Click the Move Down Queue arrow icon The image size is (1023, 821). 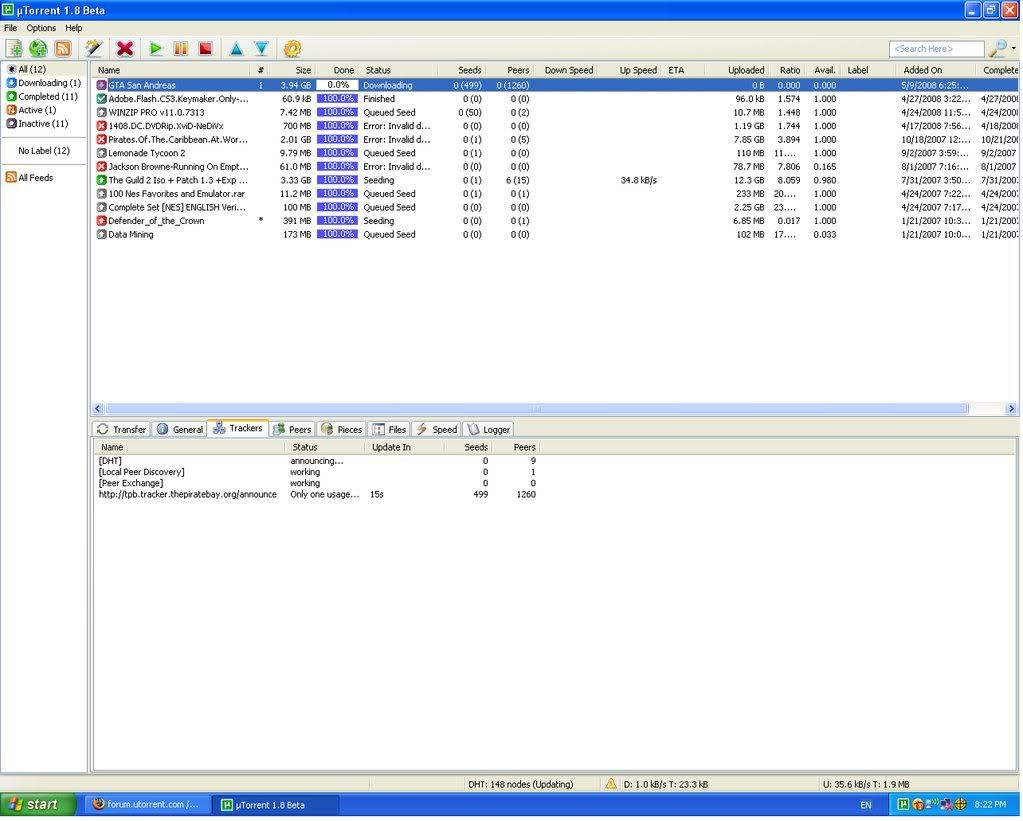pyautogui.click(x=262, y=48)
